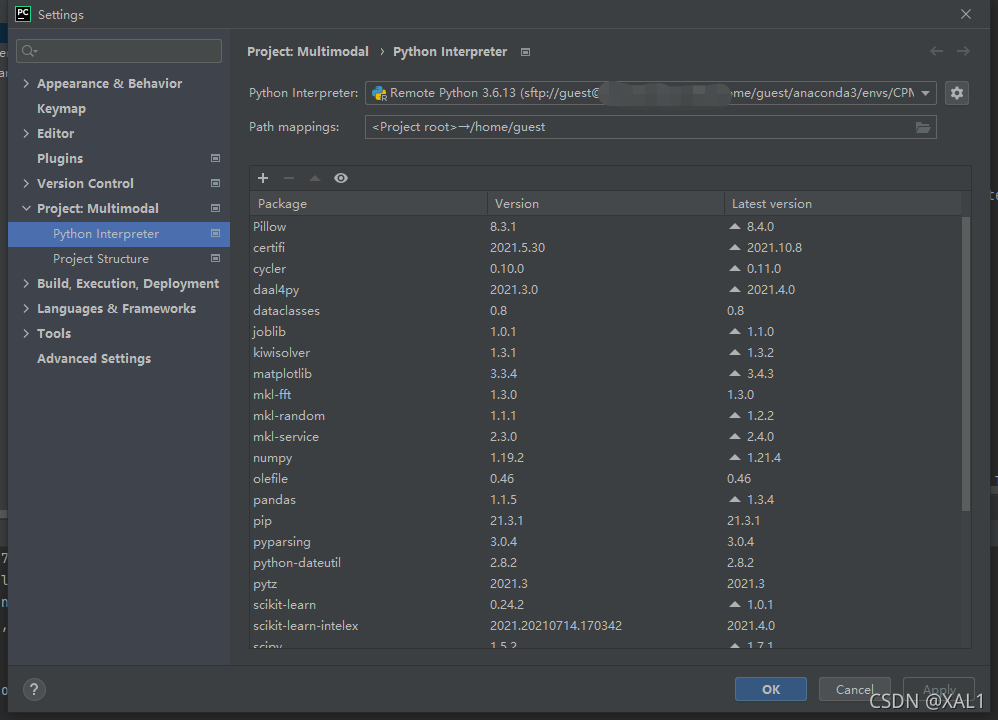The width and height of the screenshot is (998, 720).
Task: Open interpreter gear settings icon
Action: click(957, 93)
